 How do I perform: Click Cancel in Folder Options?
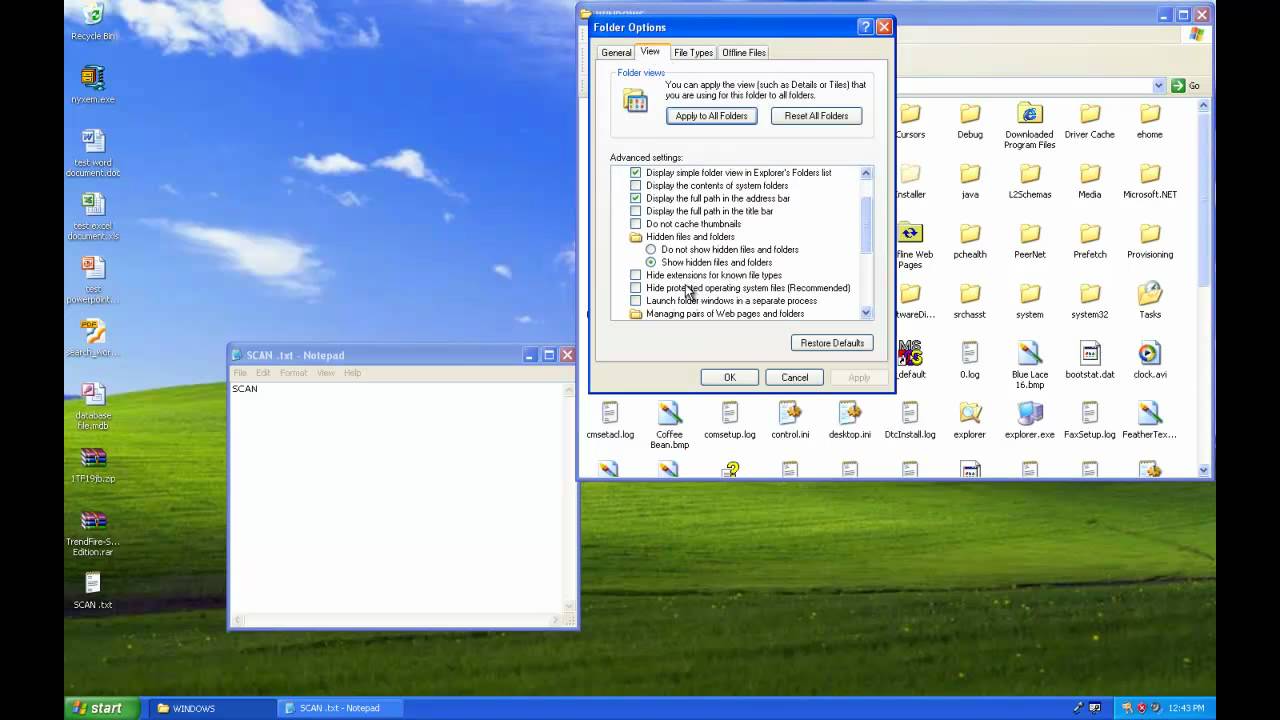(795, 377)
